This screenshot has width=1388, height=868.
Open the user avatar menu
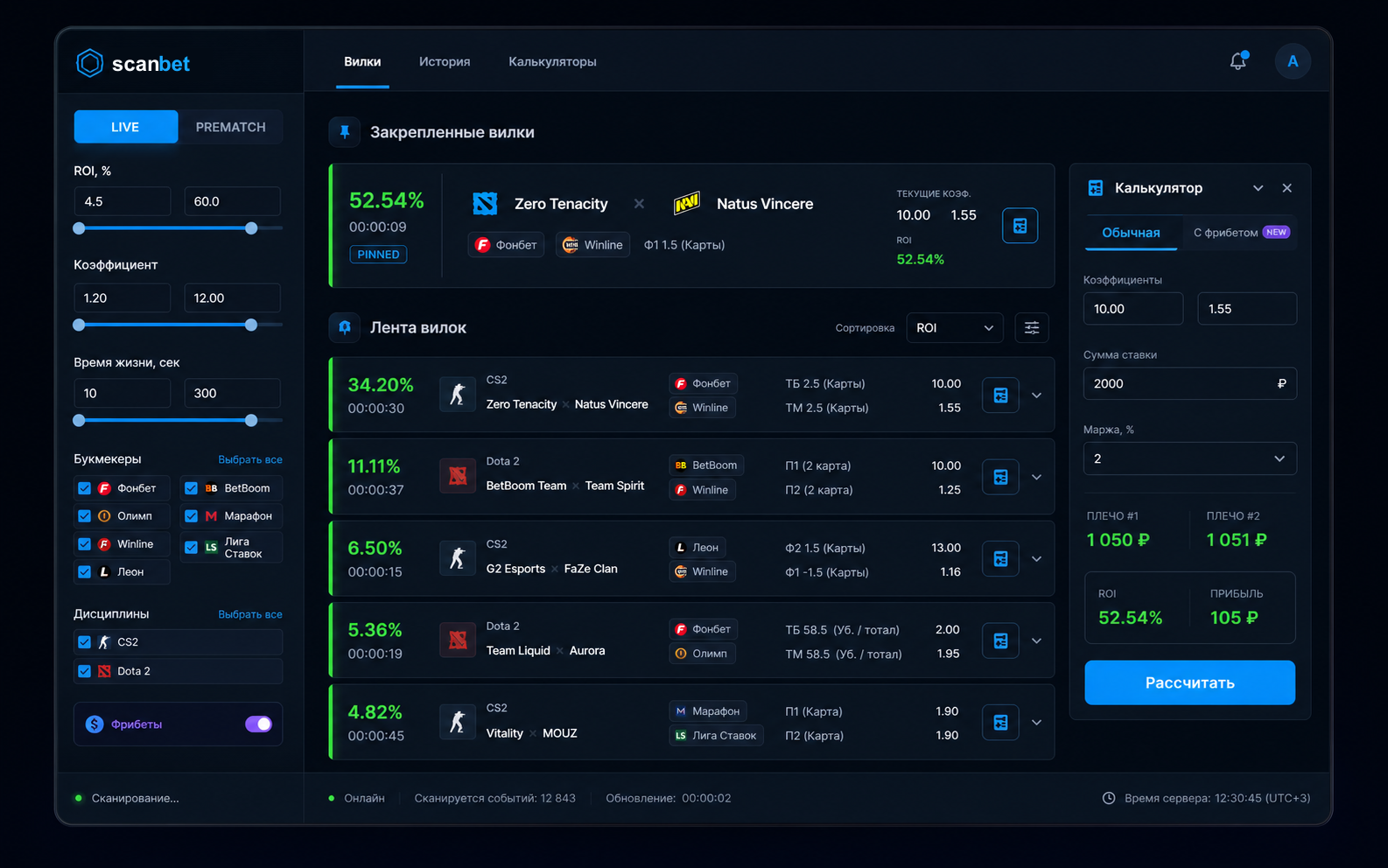(x=1293, y=61)
